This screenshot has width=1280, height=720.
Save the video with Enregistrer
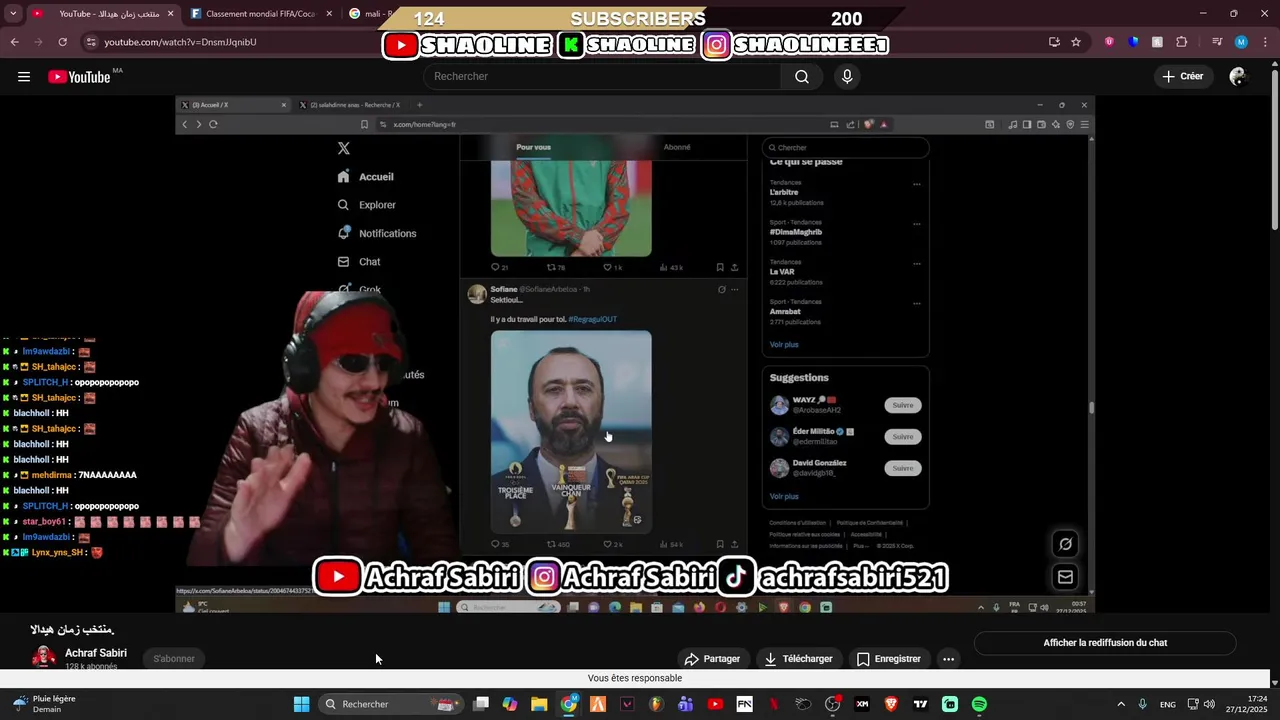(x=889, y=659)
